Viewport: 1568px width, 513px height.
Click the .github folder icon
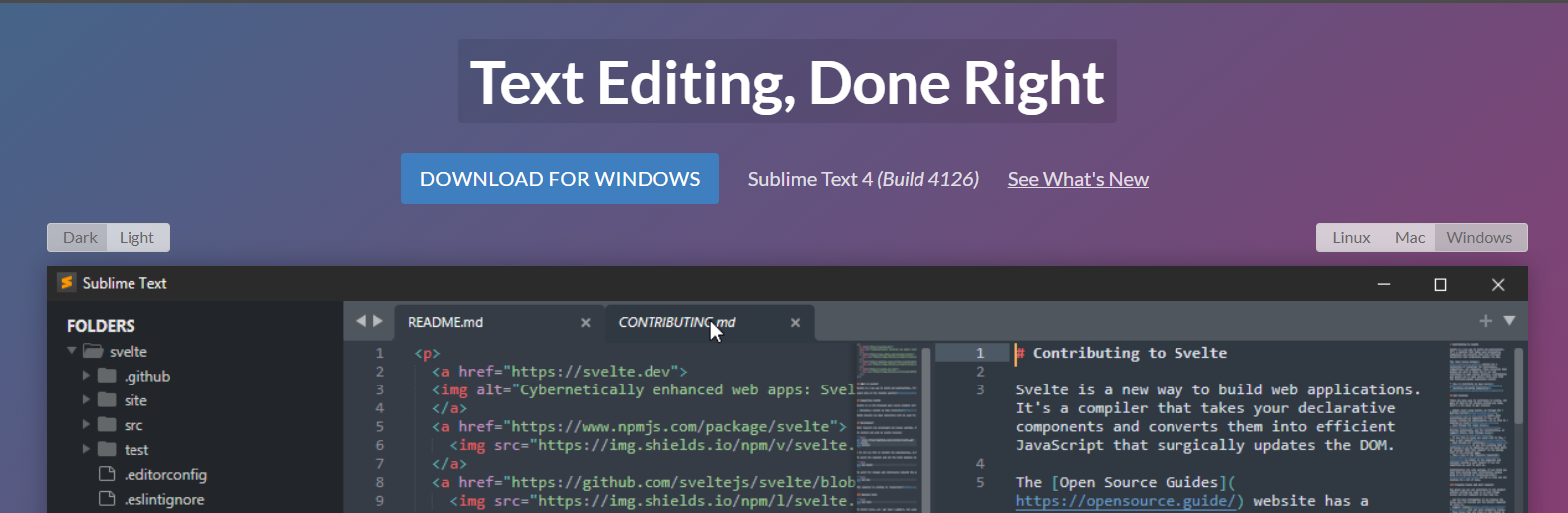pos(107,376)
